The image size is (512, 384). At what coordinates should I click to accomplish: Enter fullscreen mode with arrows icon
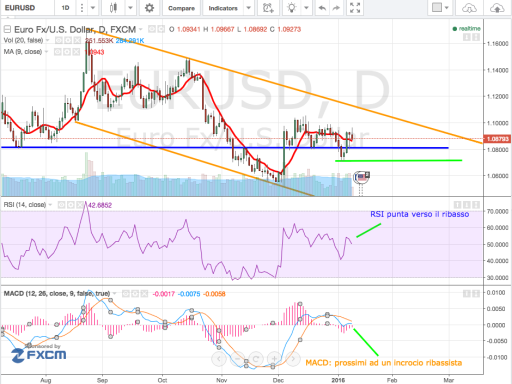click(x=355, y=8)
